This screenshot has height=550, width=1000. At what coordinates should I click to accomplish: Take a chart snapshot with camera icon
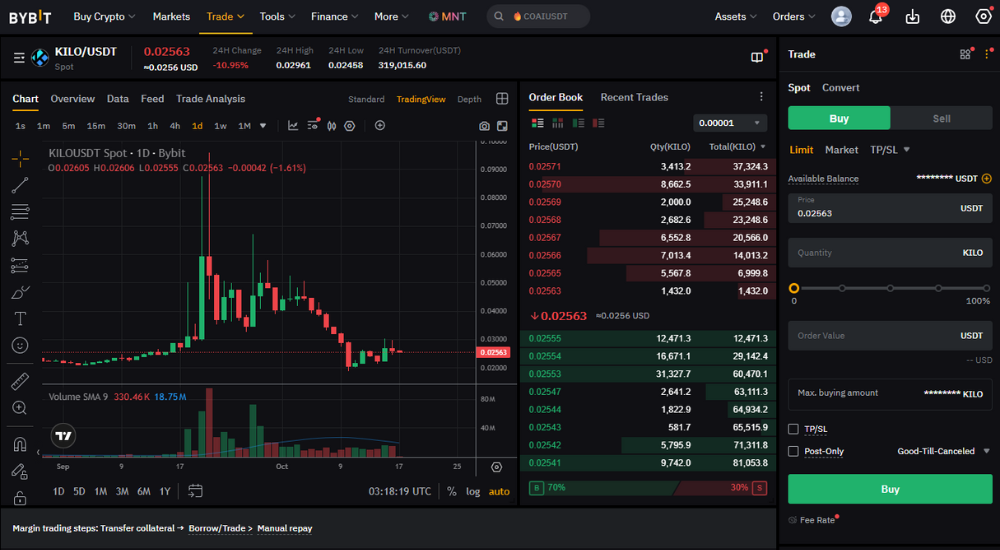484,126
